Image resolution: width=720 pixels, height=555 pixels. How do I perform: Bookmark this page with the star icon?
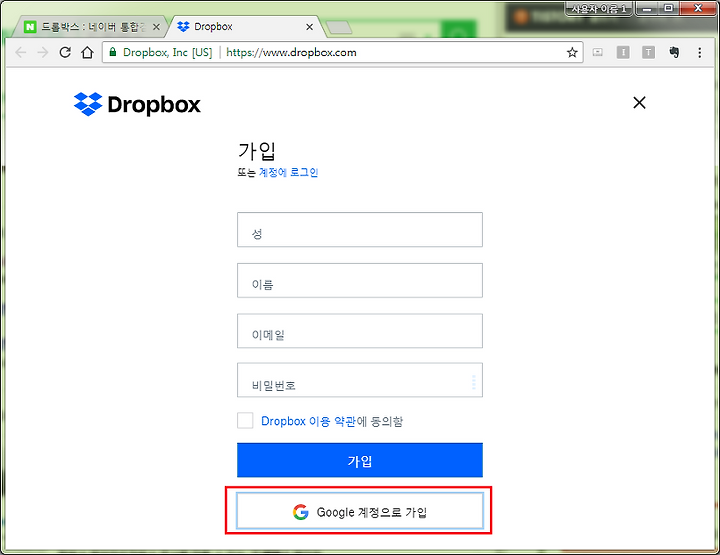[x=572, y=52]
